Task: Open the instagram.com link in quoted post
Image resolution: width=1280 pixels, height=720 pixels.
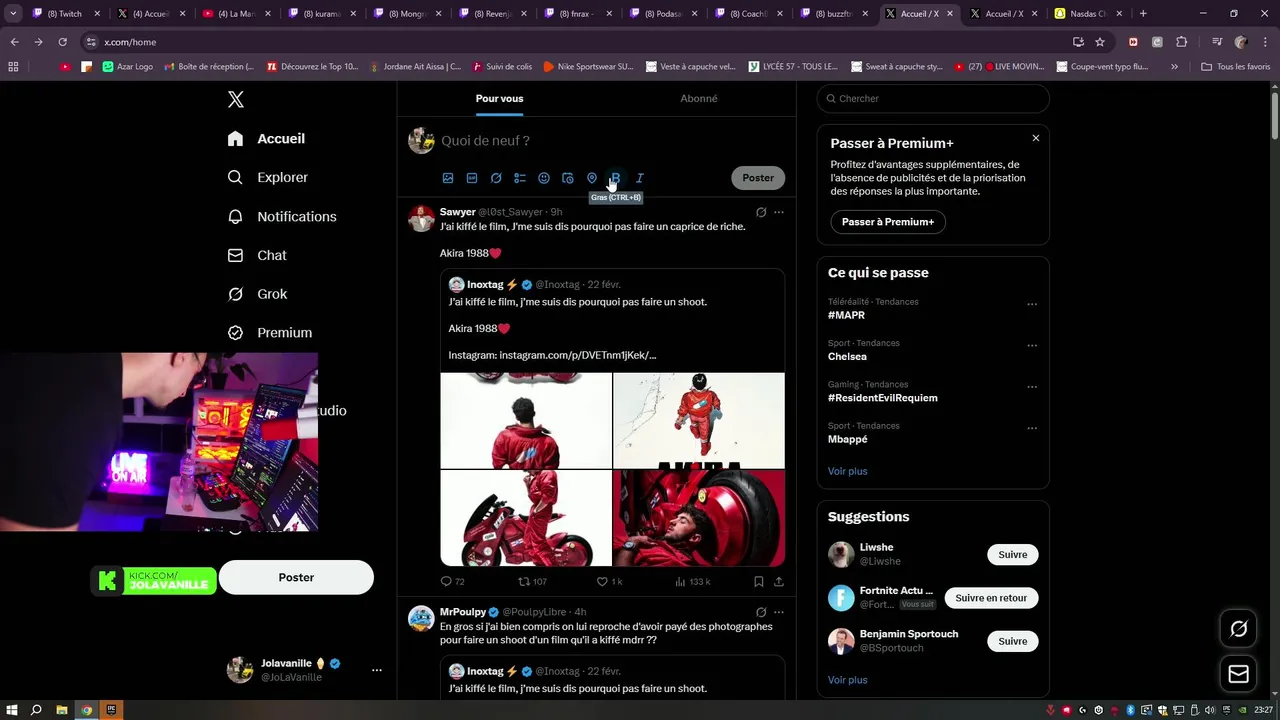Action: [x=578, y=355]
